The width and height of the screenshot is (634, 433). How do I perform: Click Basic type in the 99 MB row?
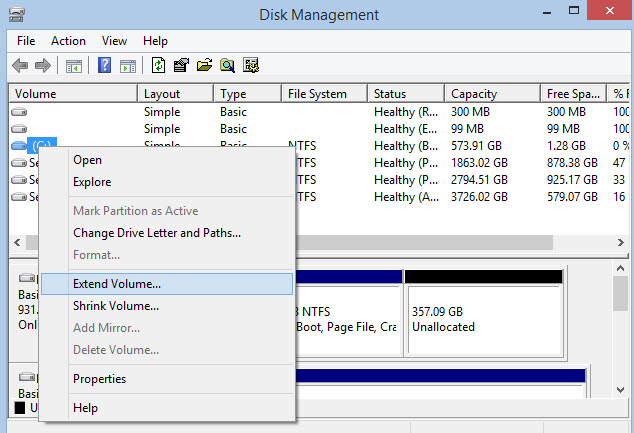[x=233, y=129]
